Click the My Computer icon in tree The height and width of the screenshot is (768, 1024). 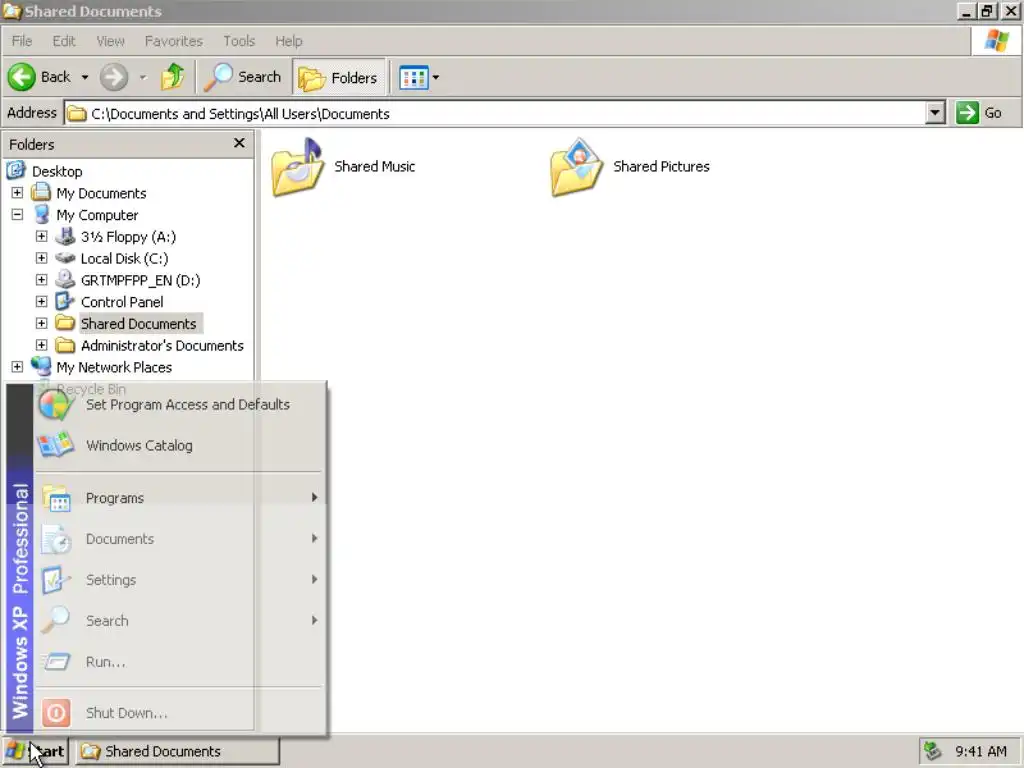41,214
